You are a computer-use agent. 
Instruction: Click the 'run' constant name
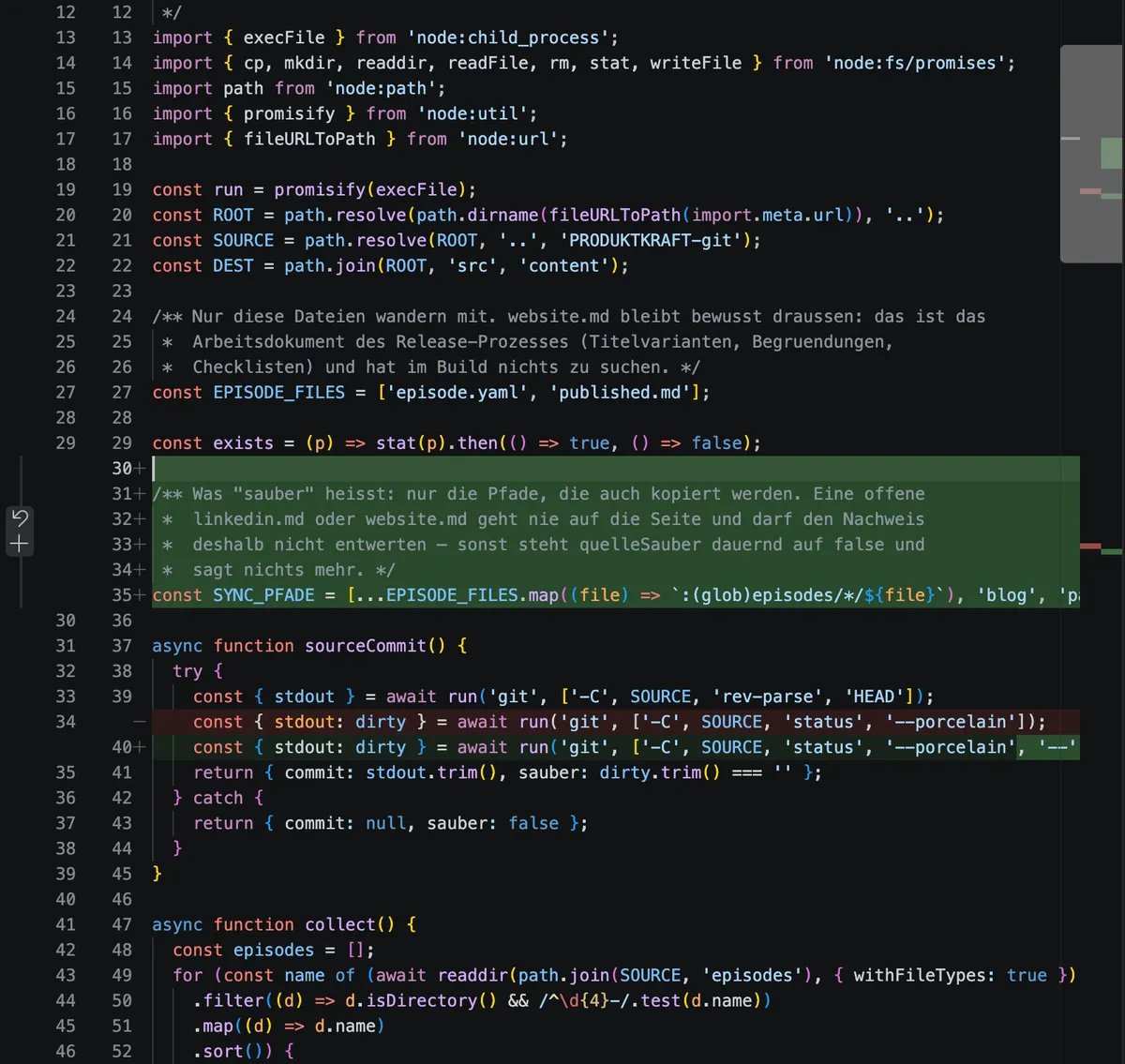228,189
